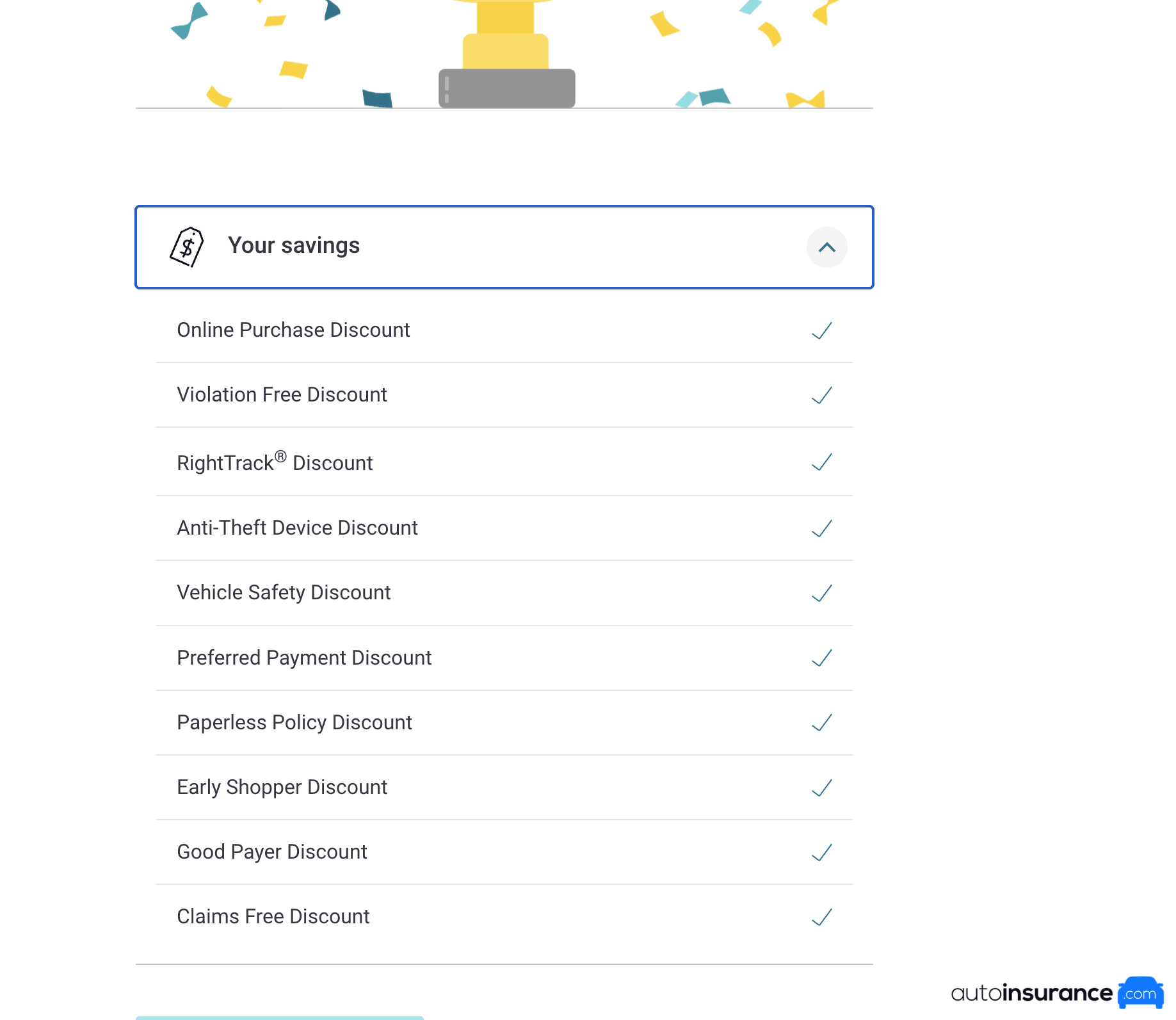
Task: Select the Good Payer Discount row
Action: [504, 852]
